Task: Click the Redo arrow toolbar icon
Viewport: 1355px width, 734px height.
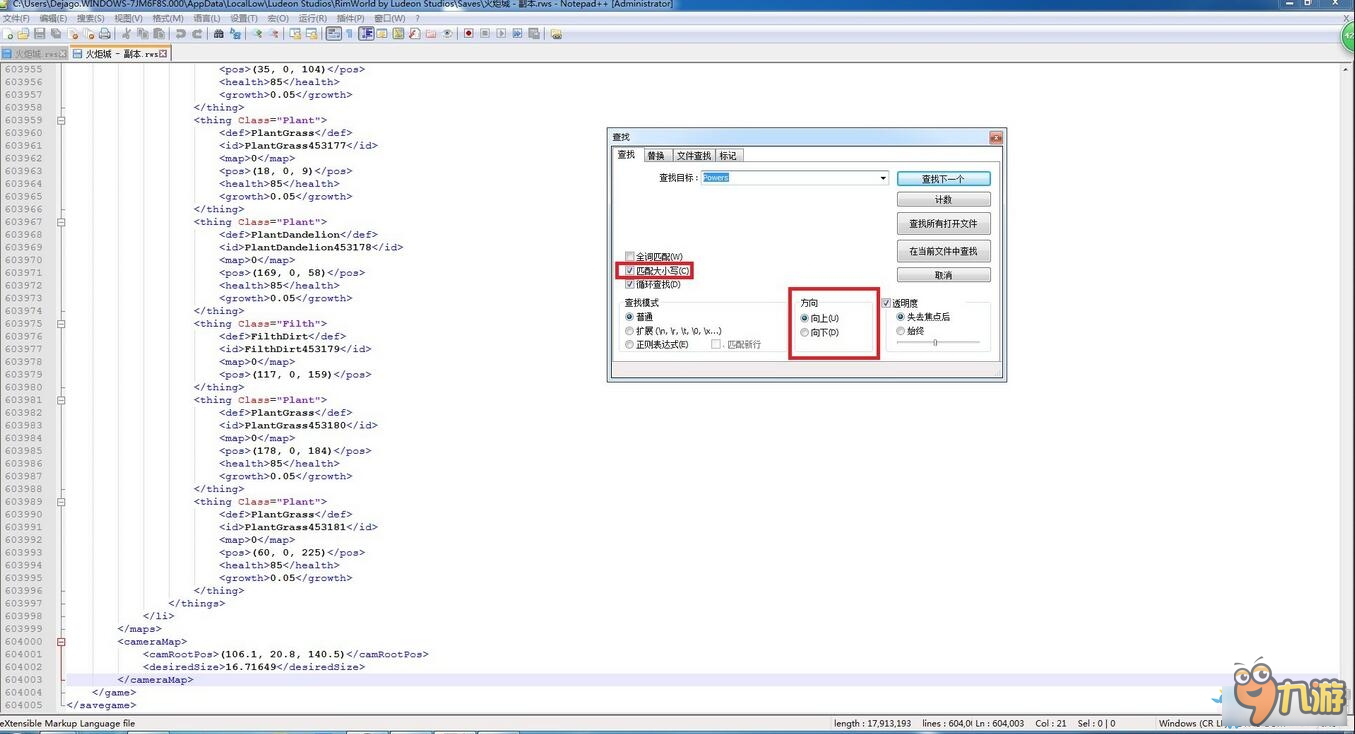Action: coord(197,33)
